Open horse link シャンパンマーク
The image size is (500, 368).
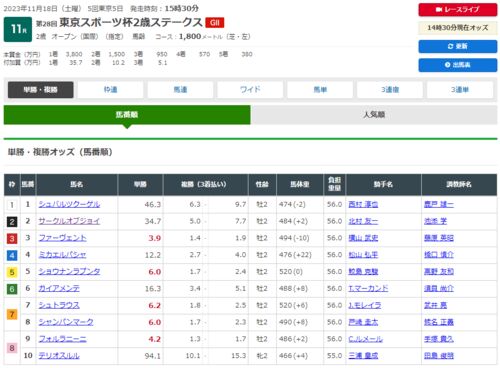click(66, 322)
